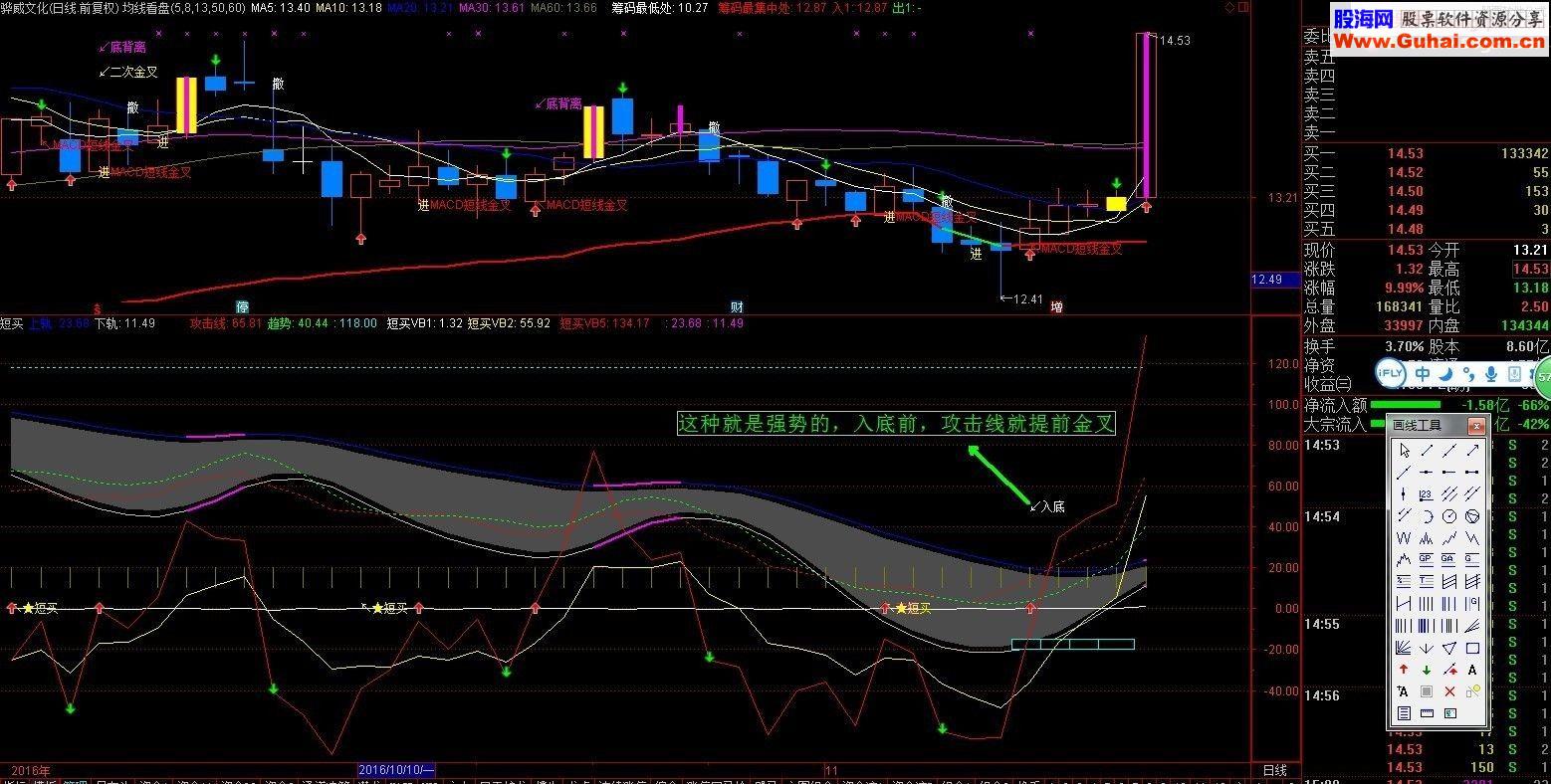Click the MA5: 13.40 indicator value
The width and height of the screenshot is (1551, 784).
(x=281, y=8)
